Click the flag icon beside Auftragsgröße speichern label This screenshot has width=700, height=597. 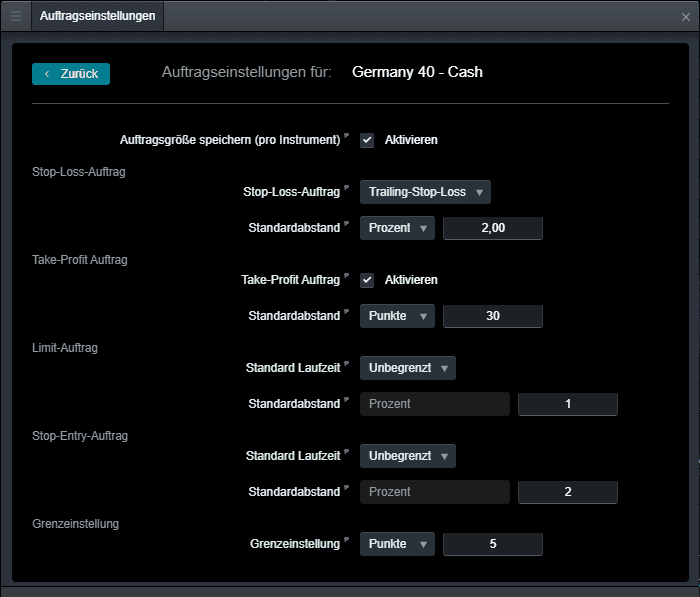tap(348, 137)
